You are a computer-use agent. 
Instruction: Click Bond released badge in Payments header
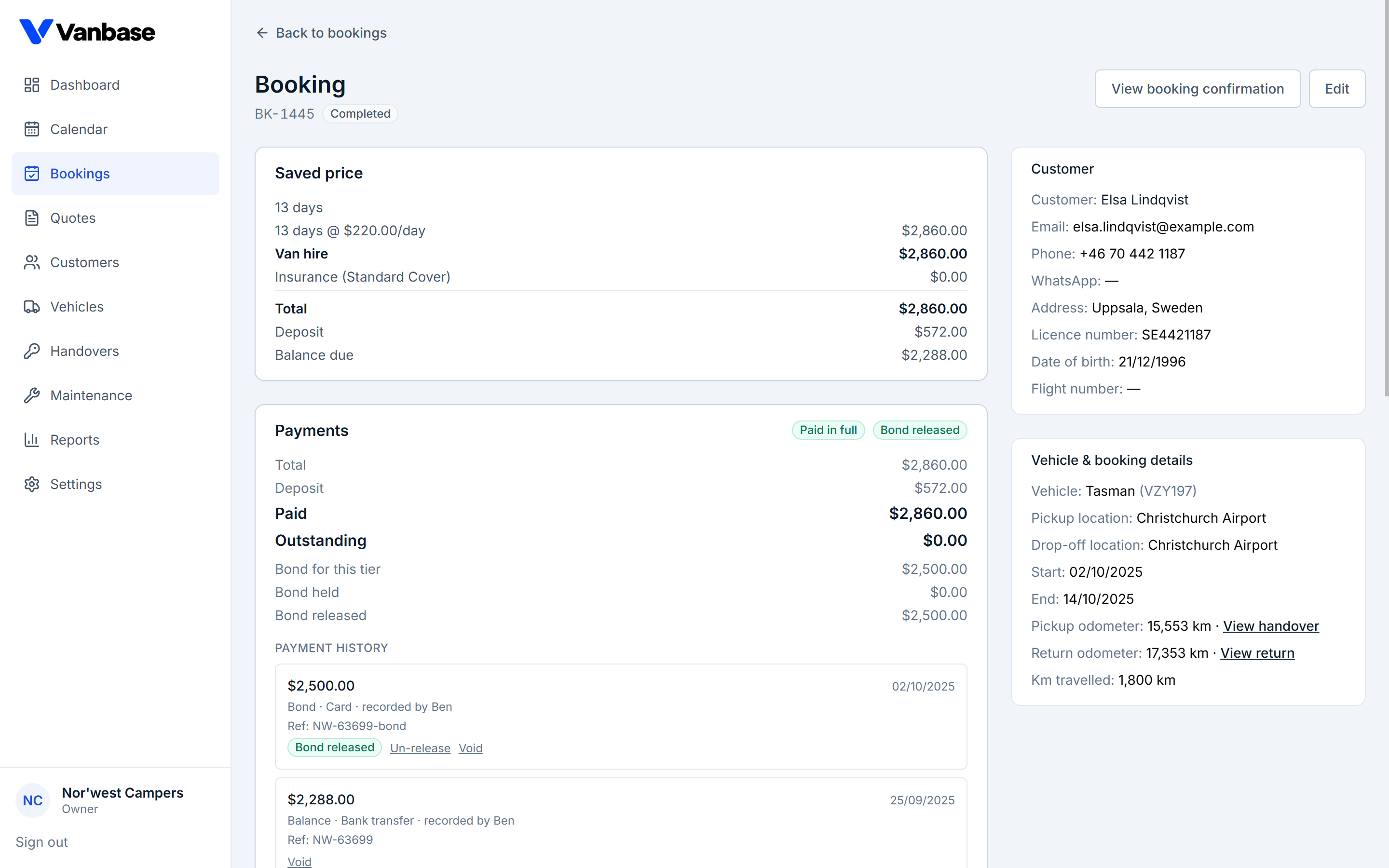click(x=920, y=430)
